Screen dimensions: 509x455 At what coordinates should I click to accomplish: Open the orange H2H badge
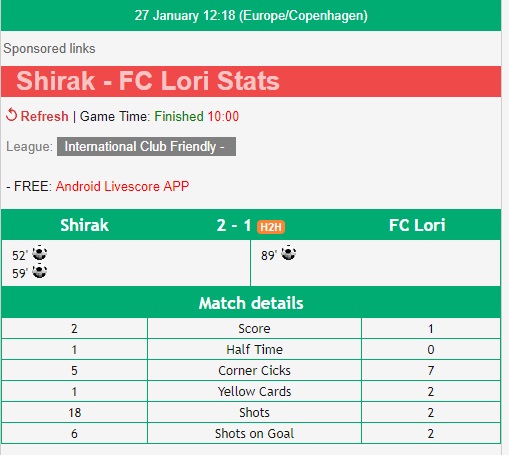271,227
